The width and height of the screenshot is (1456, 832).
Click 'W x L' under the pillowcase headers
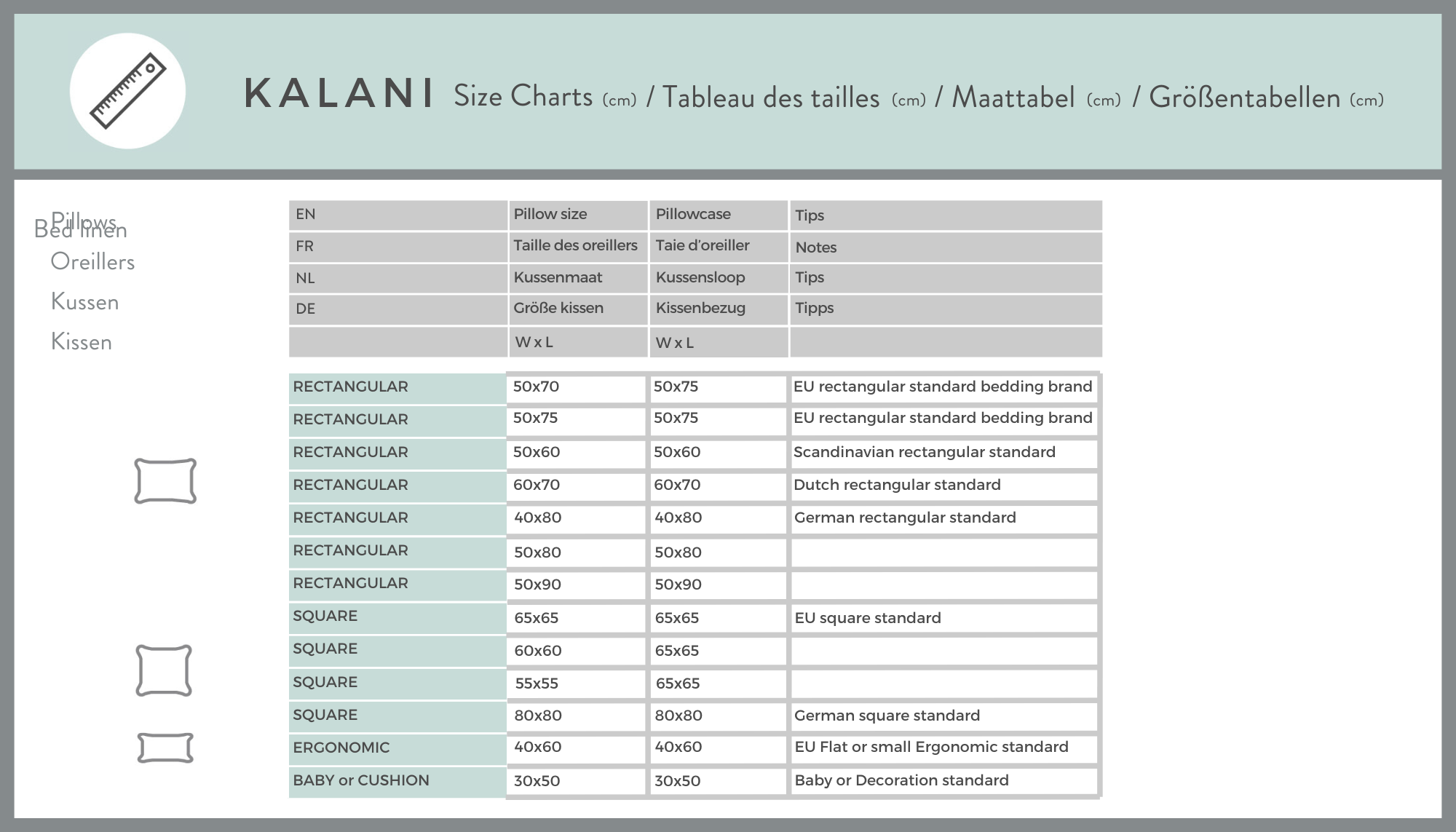pyautogui.click(x=719, y=342)
